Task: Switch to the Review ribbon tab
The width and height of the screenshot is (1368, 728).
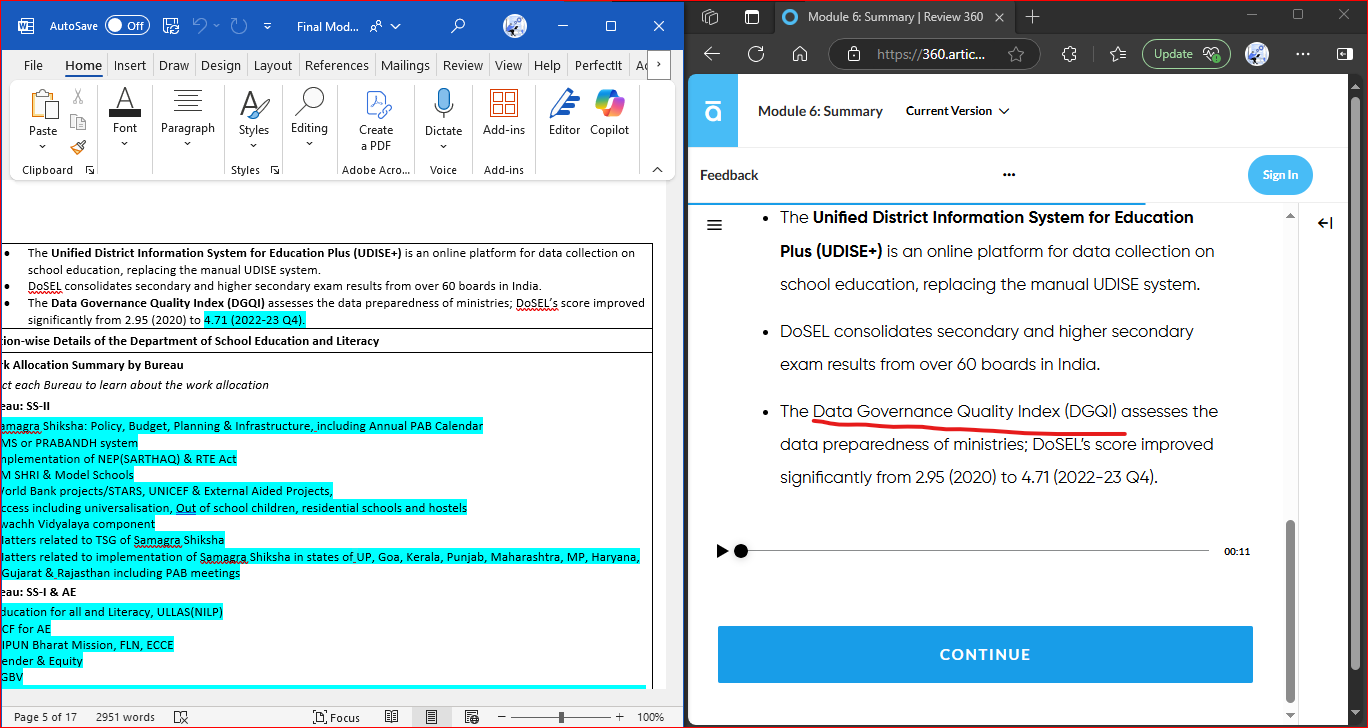Action: [x=463, y=65]
